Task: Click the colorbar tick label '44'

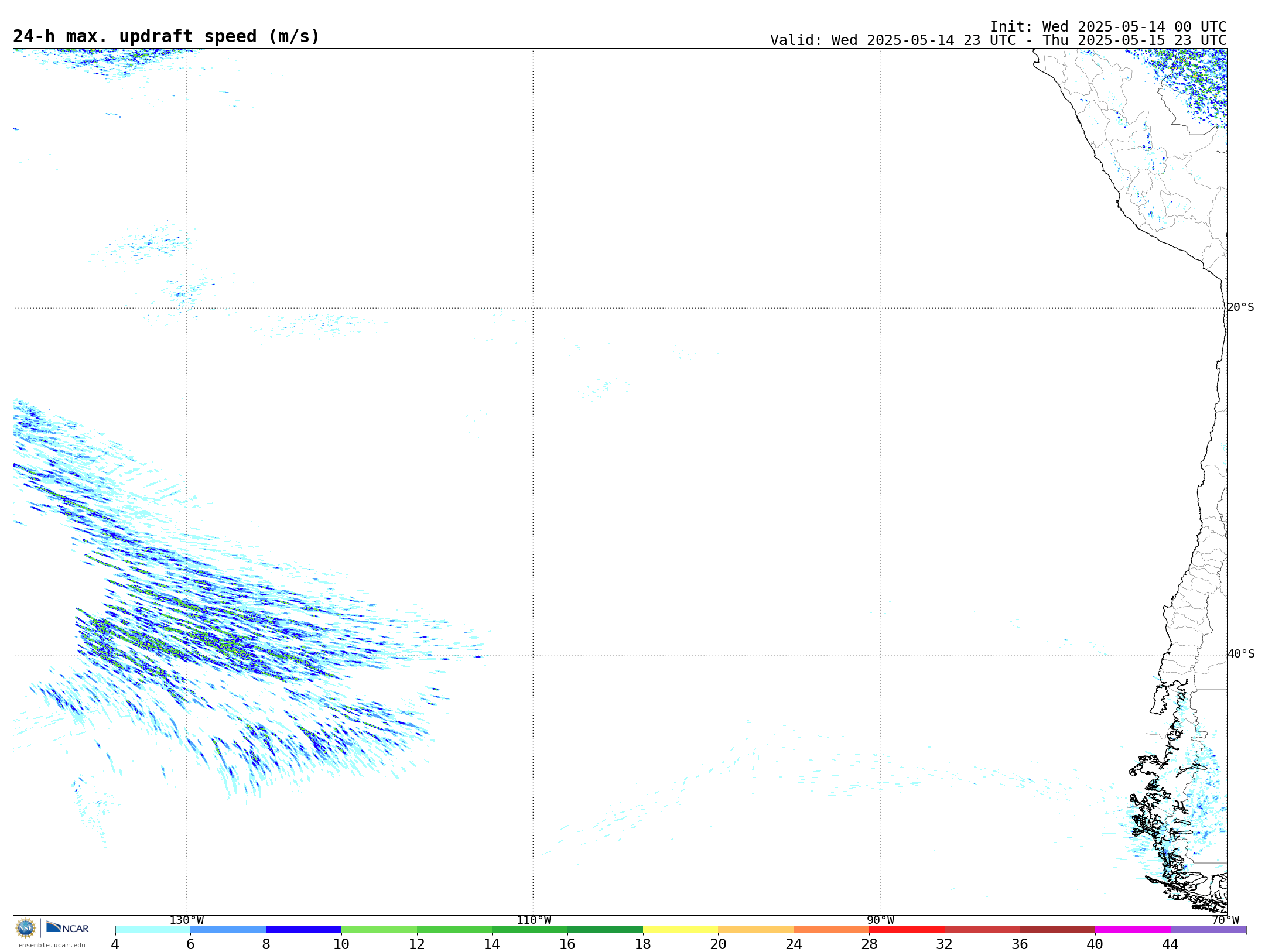Action: [x=1171, y=944]
